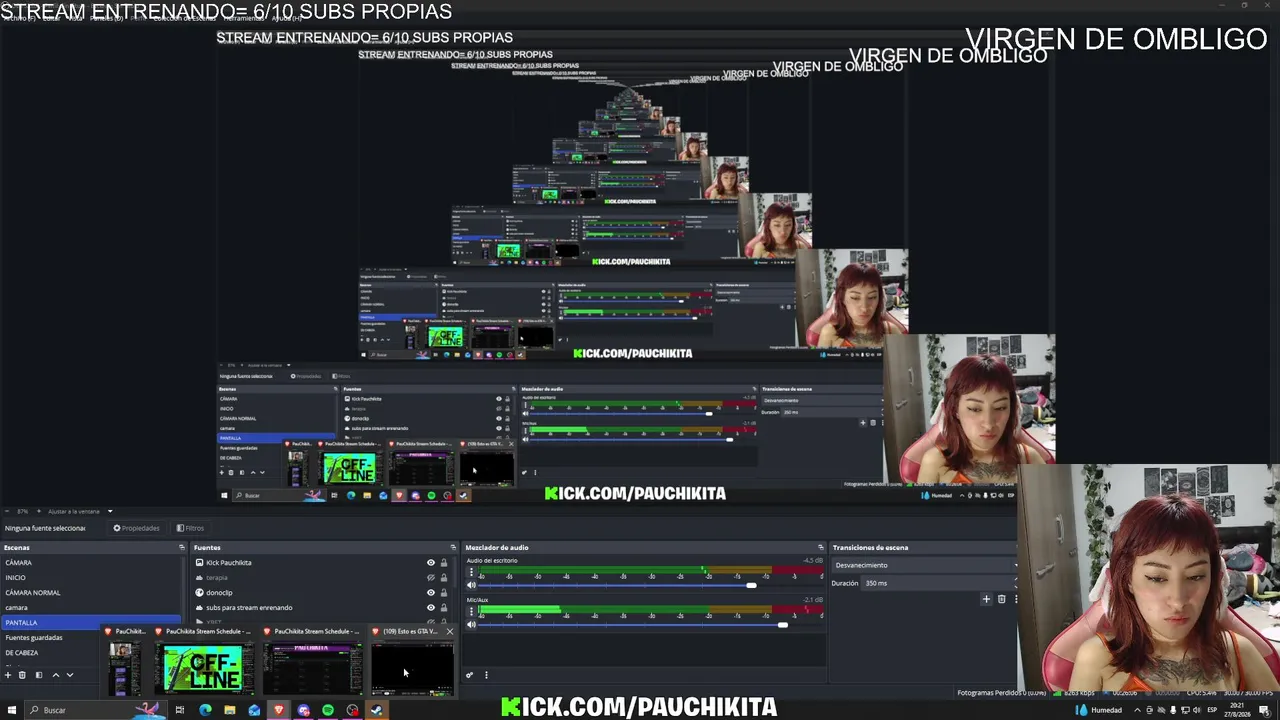Screen dimensions: 1280x720
Task: Remove the scene transition with the trash icon
Action: pyautogui.click(x=1001, y=599)
